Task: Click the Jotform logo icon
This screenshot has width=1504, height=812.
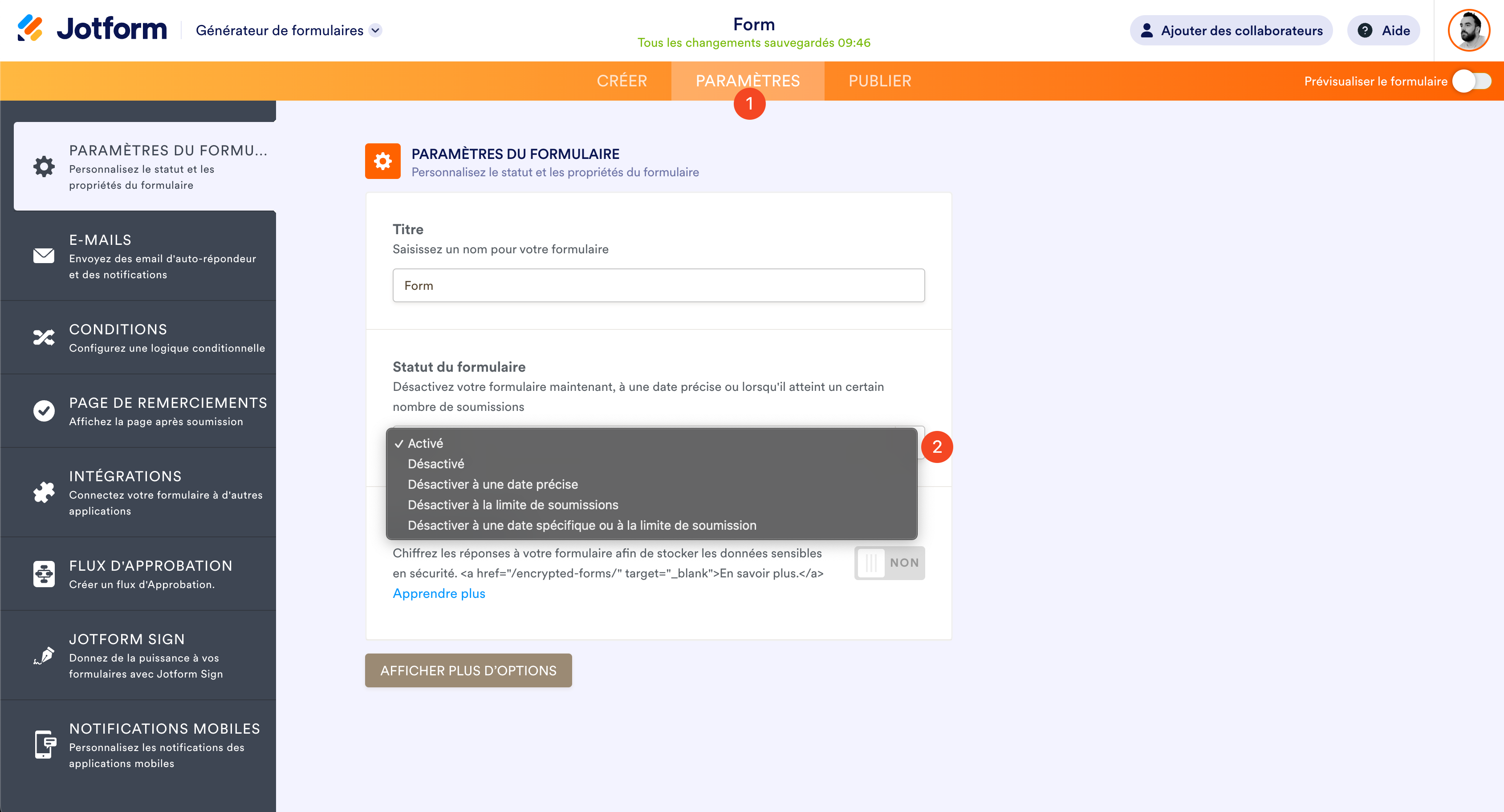Action: (30, 28)
